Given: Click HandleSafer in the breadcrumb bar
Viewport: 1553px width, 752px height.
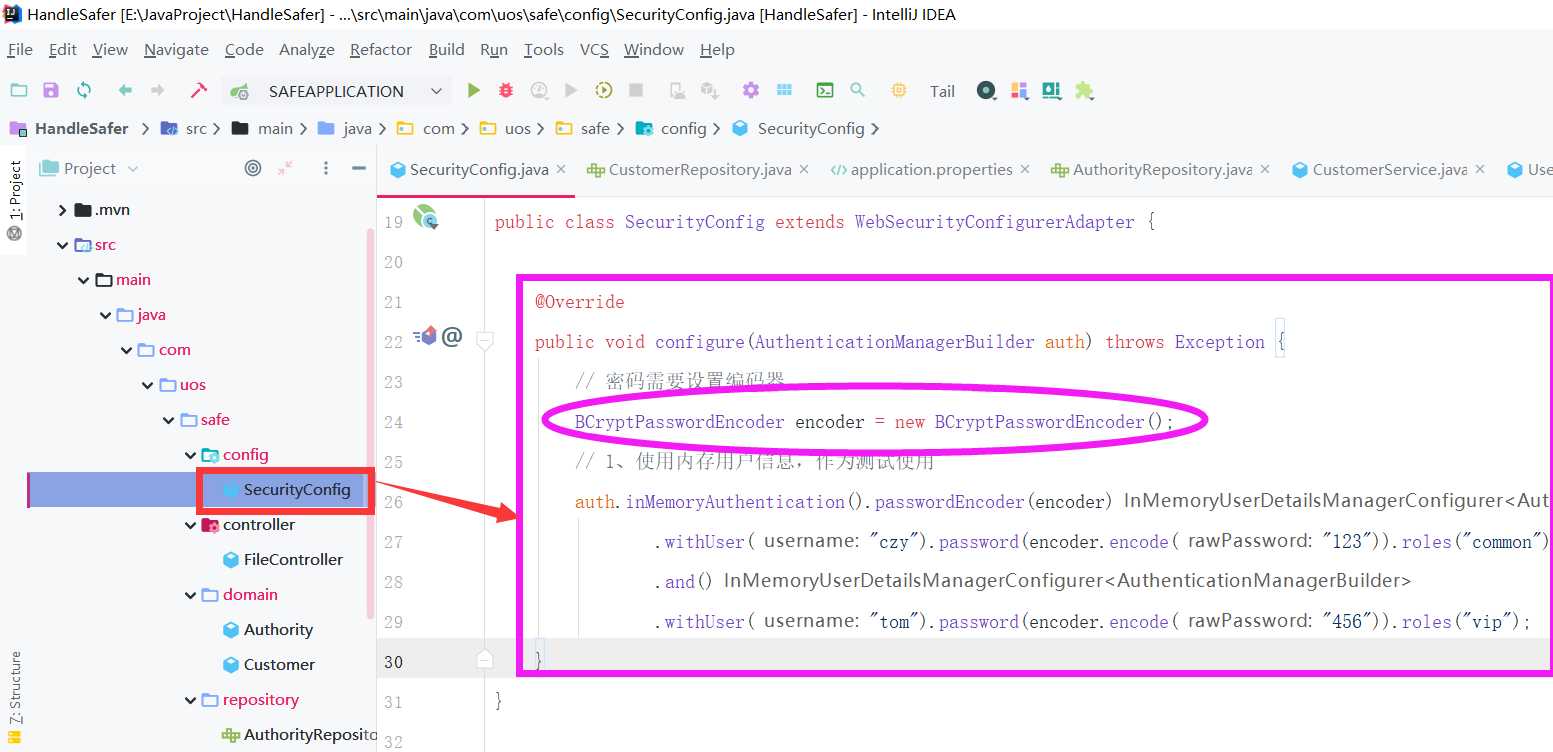Looking at the screenshot, I should (x=81, y=128).
